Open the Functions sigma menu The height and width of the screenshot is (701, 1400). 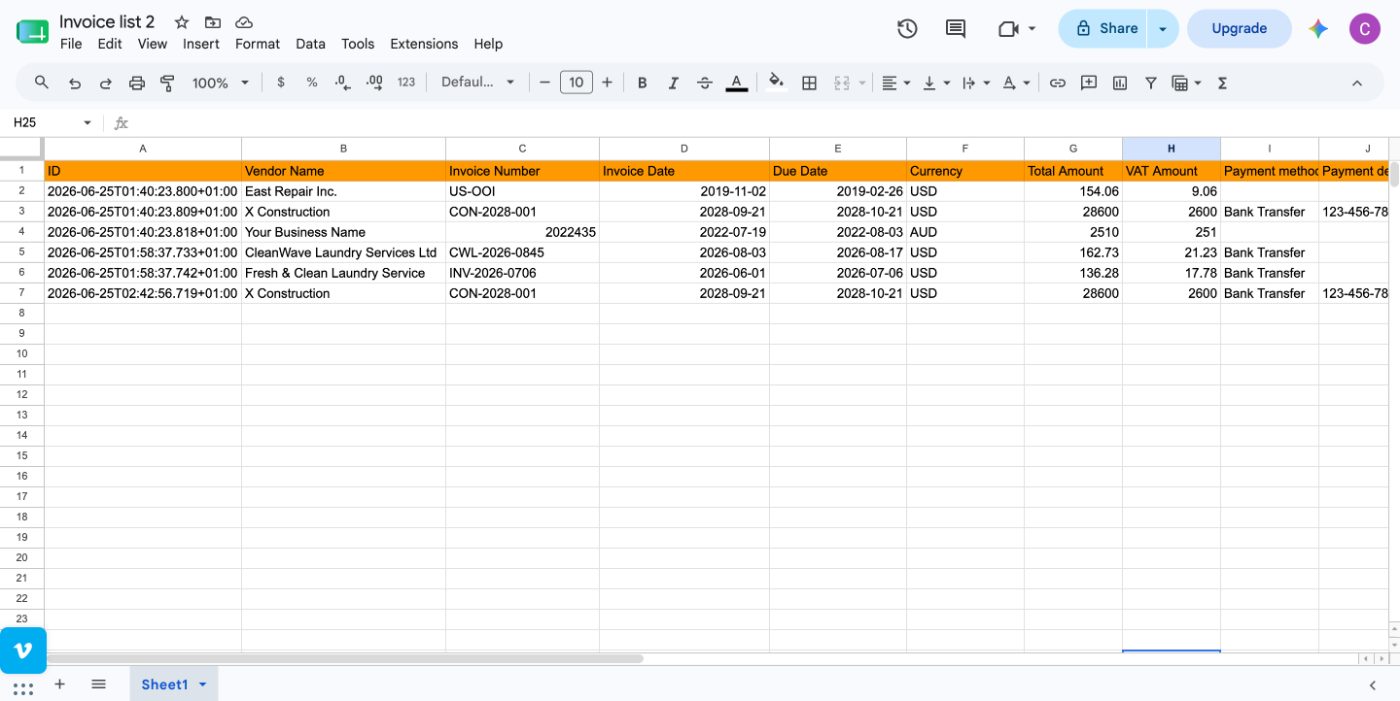click(1222, 83)
